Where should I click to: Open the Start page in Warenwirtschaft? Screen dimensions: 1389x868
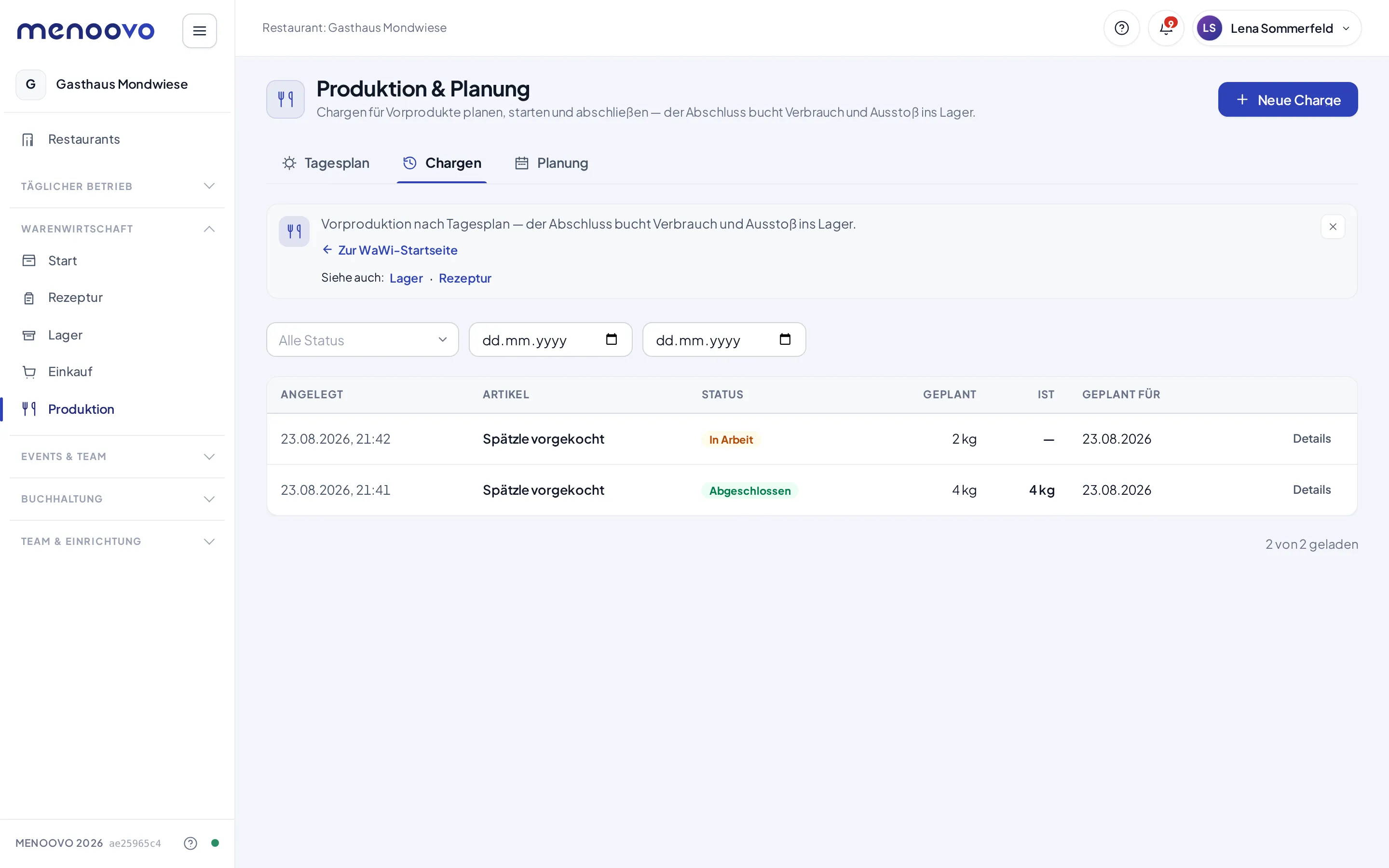point(117,260)
